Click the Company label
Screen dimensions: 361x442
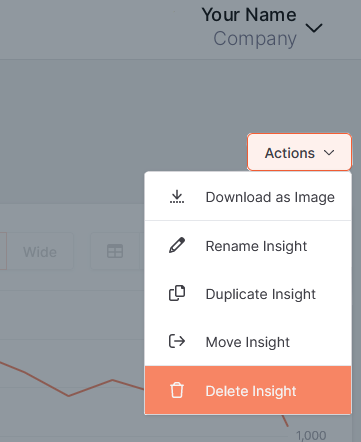click(255, 39)
